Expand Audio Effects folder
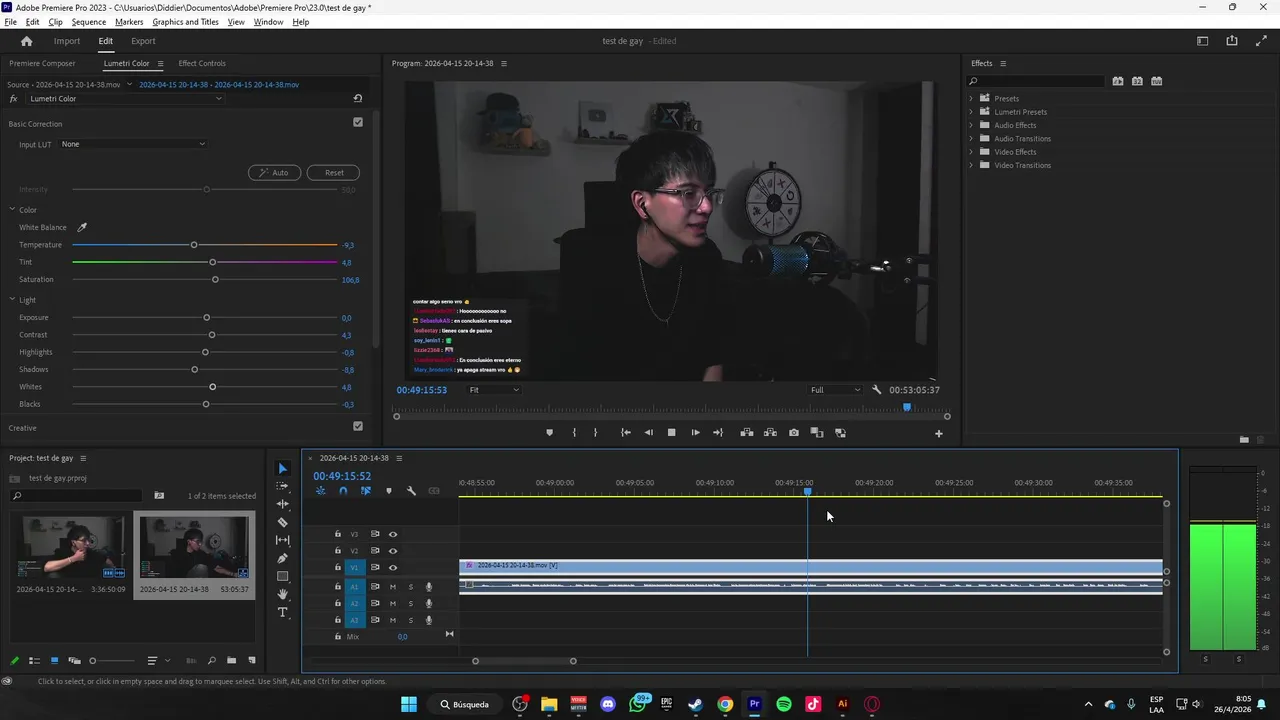The width and height of the screenshot is (1280, 720). pyautogui.click(x=970, y=125)
